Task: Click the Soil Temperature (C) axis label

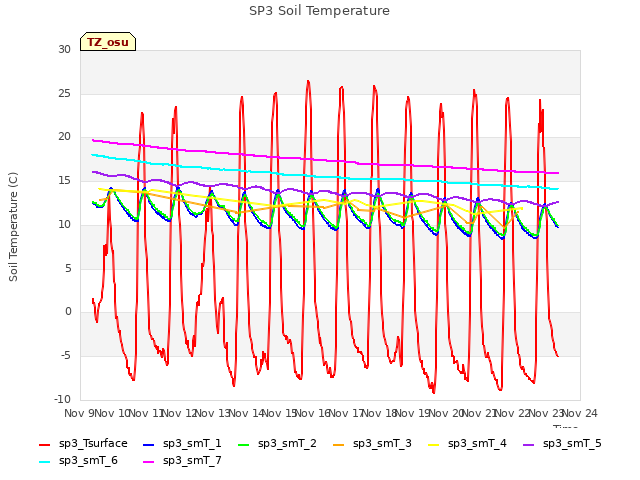Action: pos(13,227)
